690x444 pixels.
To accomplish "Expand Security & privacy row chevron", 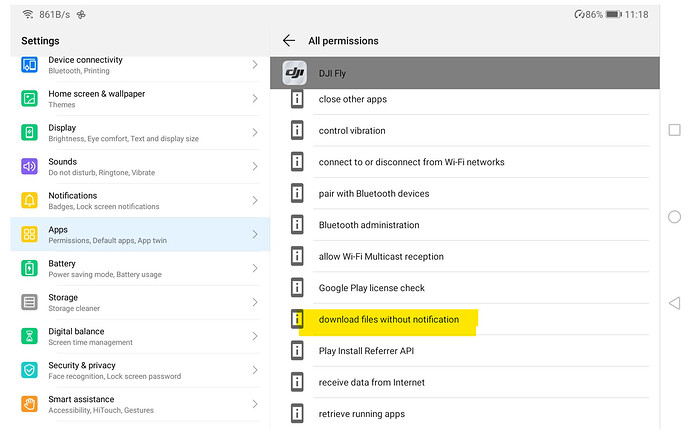I will click(255, 370).
